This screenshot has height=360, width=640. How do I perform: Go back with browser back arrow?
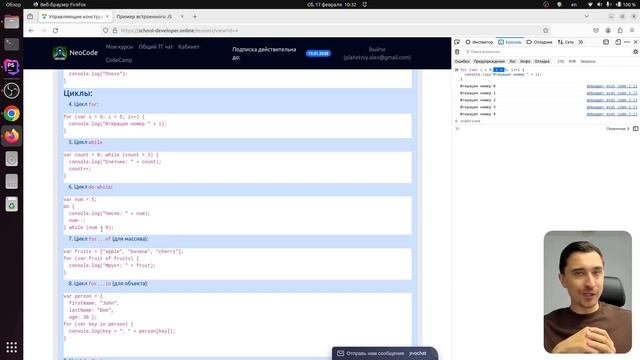[x=31, y=31]
